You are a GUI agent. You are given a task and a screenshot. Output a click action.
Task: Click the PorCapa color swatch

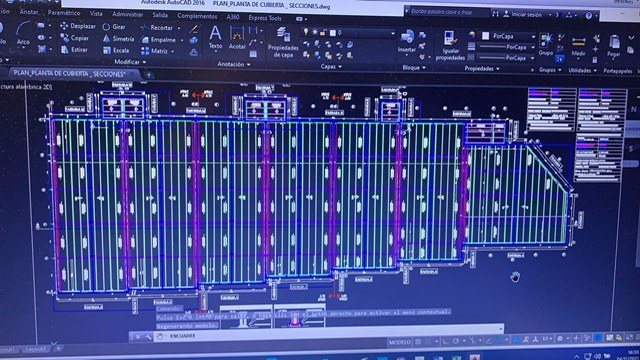[x=485, y=36]
